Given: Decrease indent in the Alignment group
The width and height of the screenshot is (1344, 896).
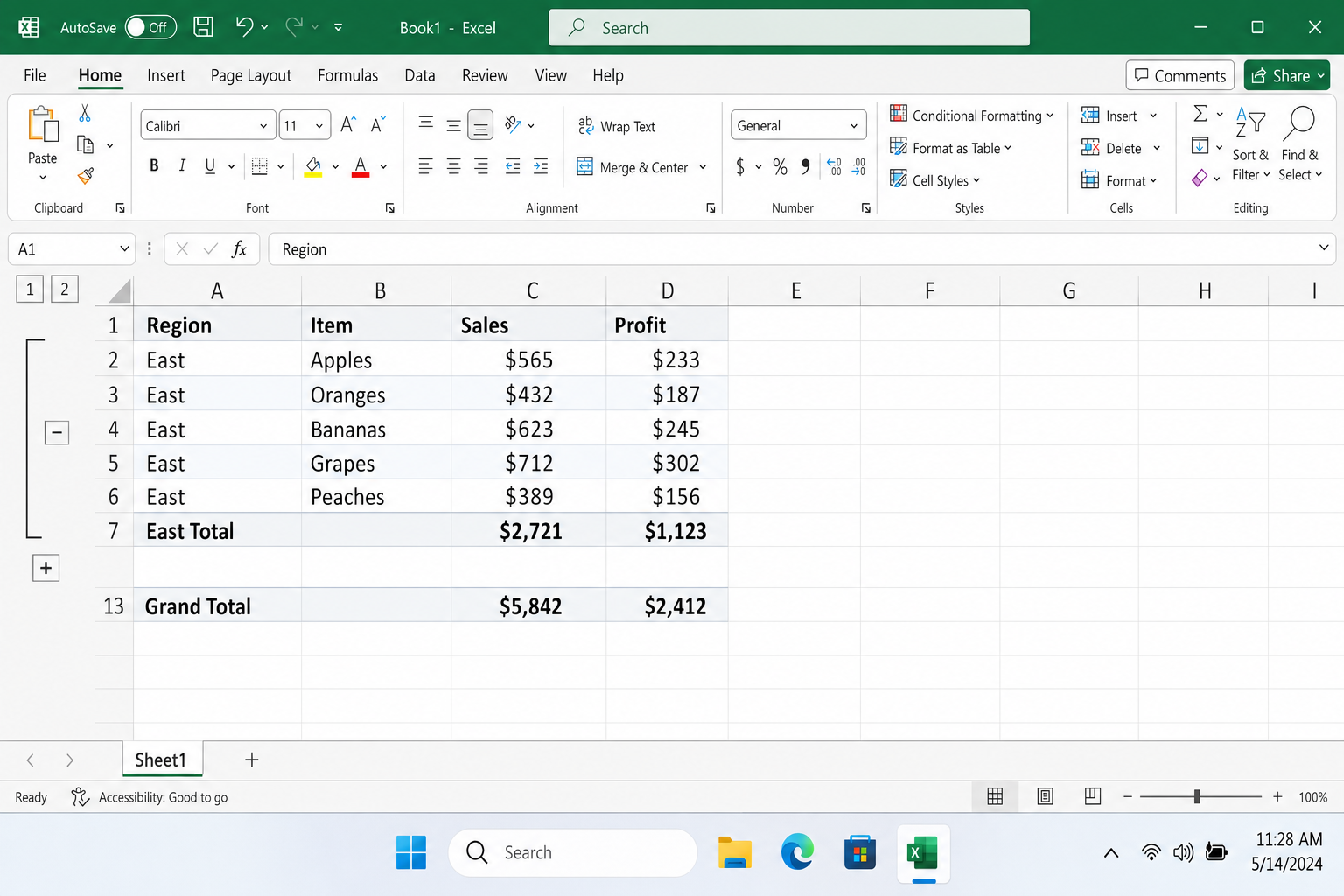Looking at the screenshot, I should 513,166.
